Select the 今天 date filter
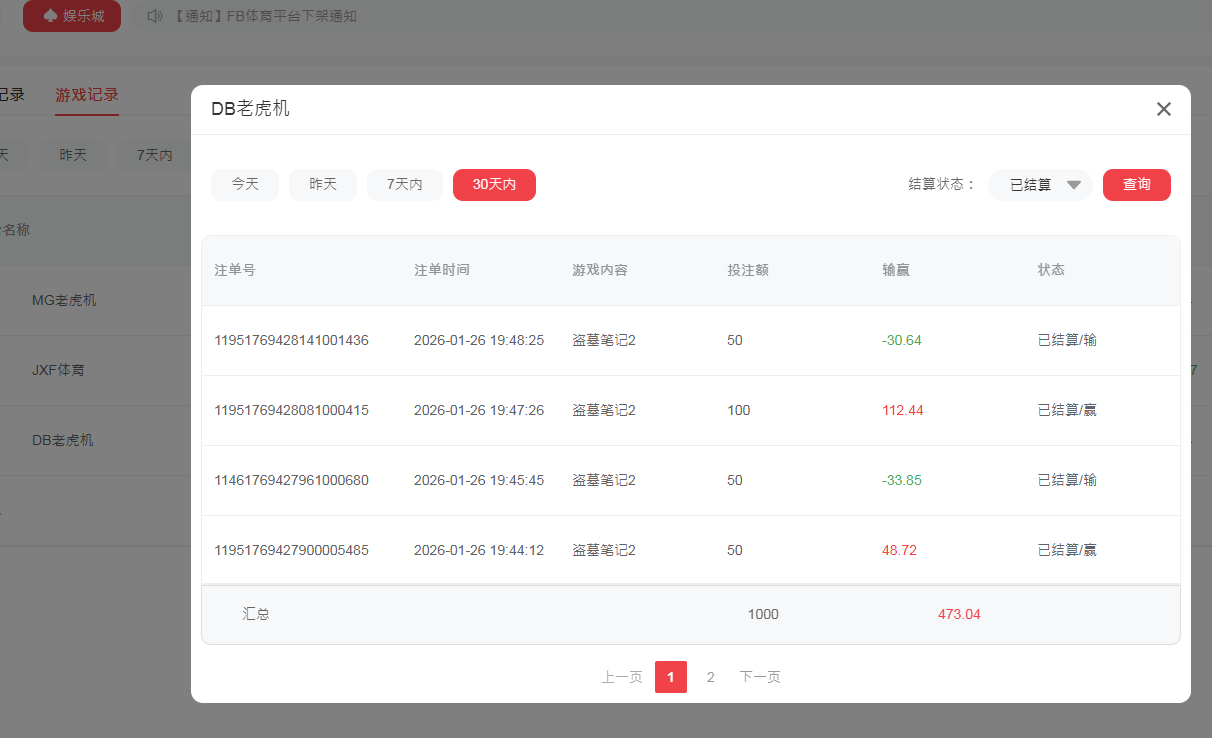The height and width of the screenshot is (738, 1212). pyautogui.click(x=244, y=184)
